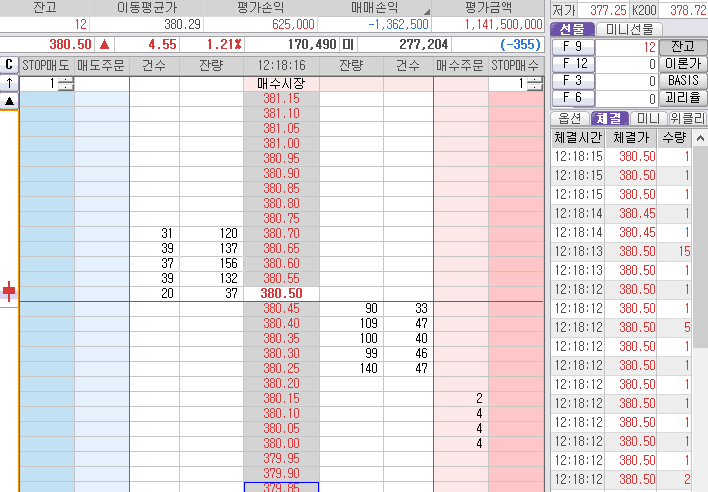Click the 잔고 button
The height and width of the screenshot is (492, 708).
pyautogui.click(x=683, y=47)
